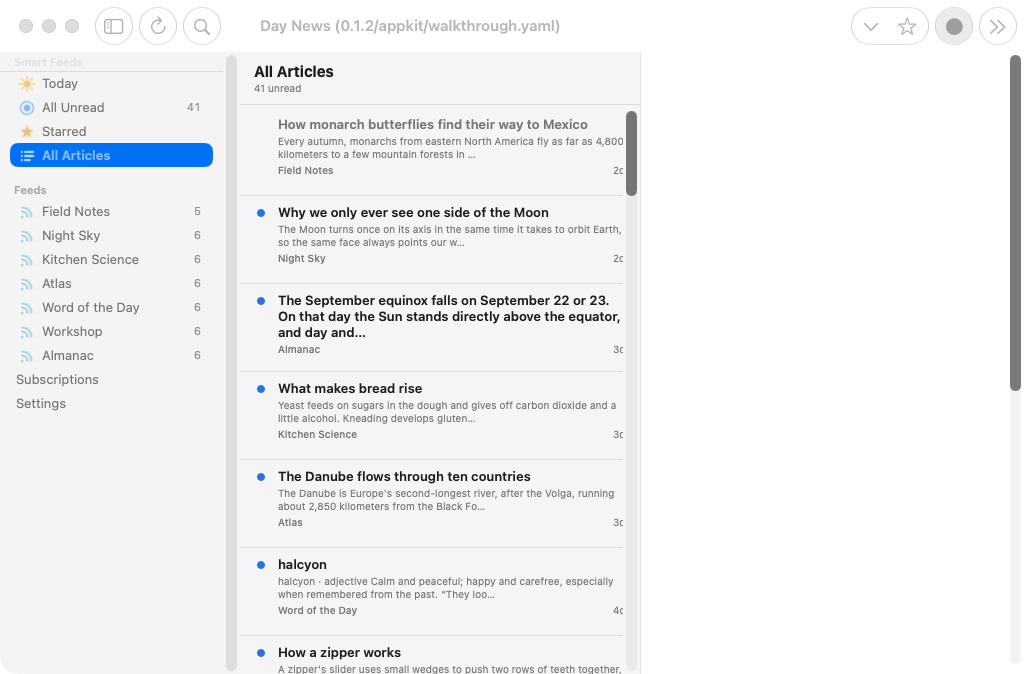Open the Atlas feed

[112, 284]
